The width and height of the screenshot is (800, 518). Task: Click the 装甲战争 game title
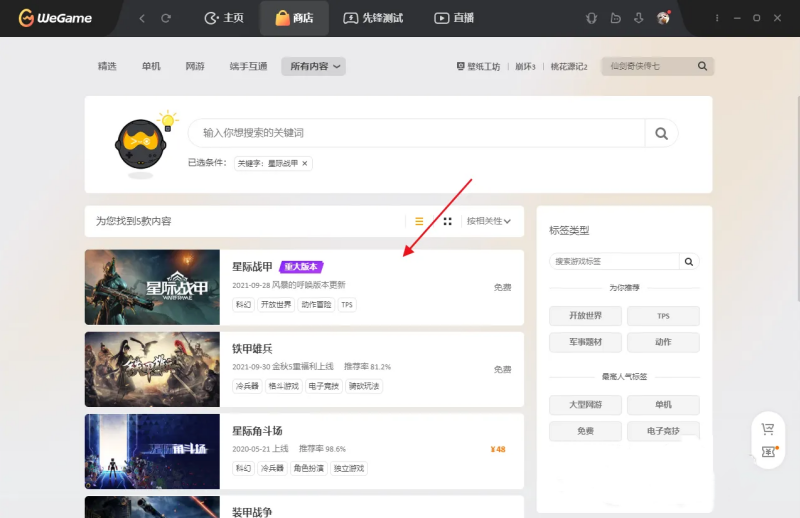252,512
